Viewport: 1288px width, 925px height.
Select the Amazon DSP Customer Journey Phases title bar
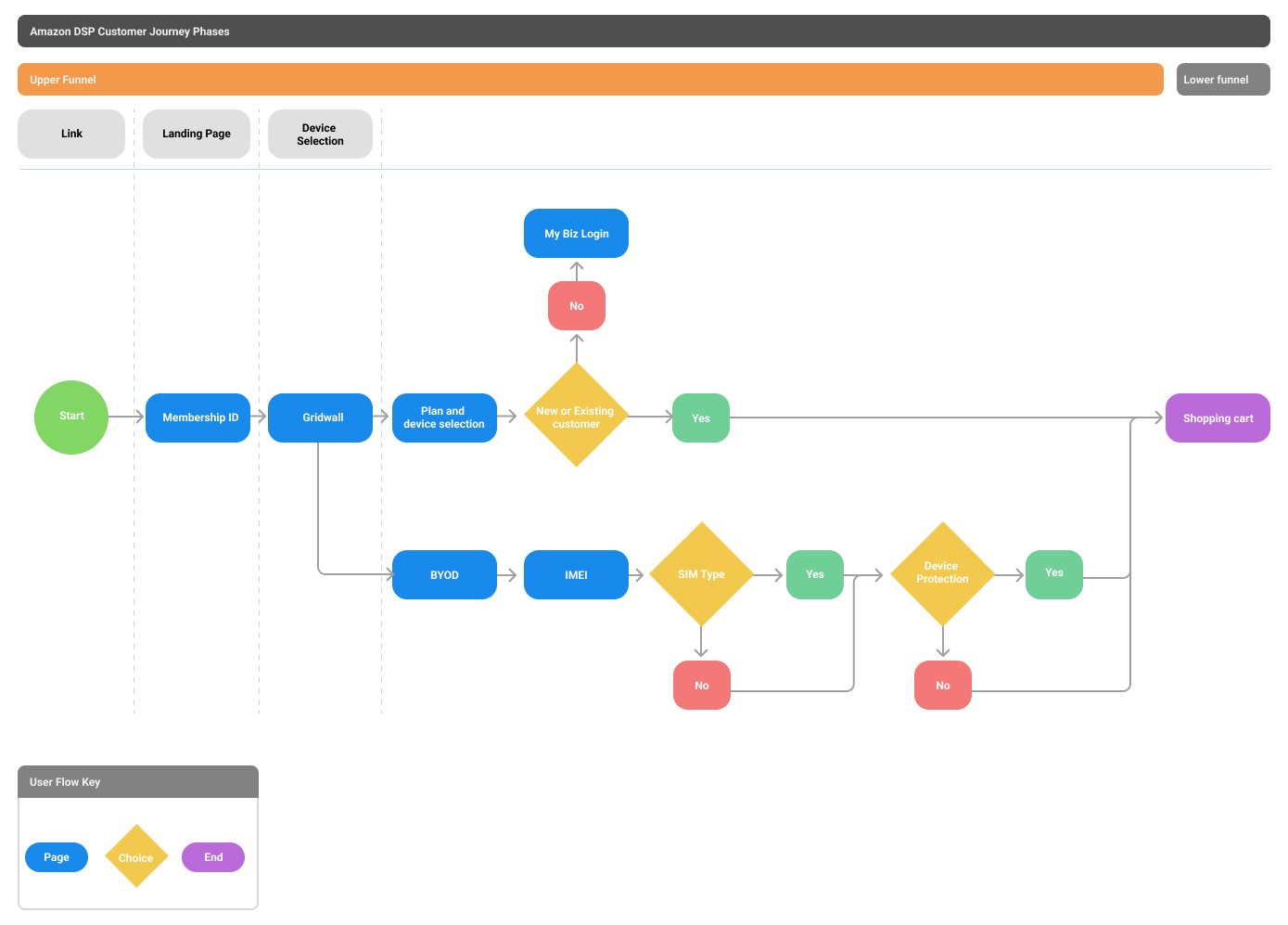pyautogui.click(x=644, y=32)
